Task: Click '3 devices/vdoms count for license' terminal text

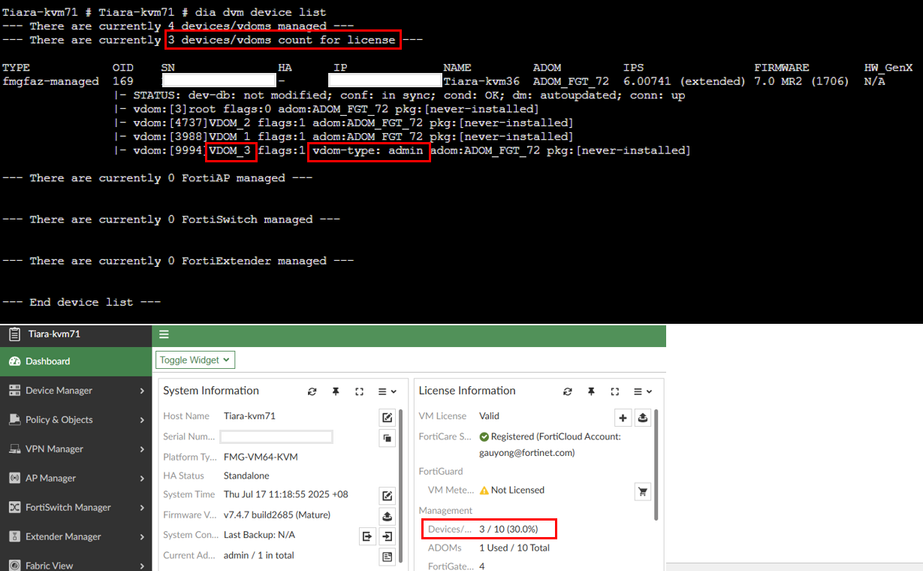Action: coord(282,40)
